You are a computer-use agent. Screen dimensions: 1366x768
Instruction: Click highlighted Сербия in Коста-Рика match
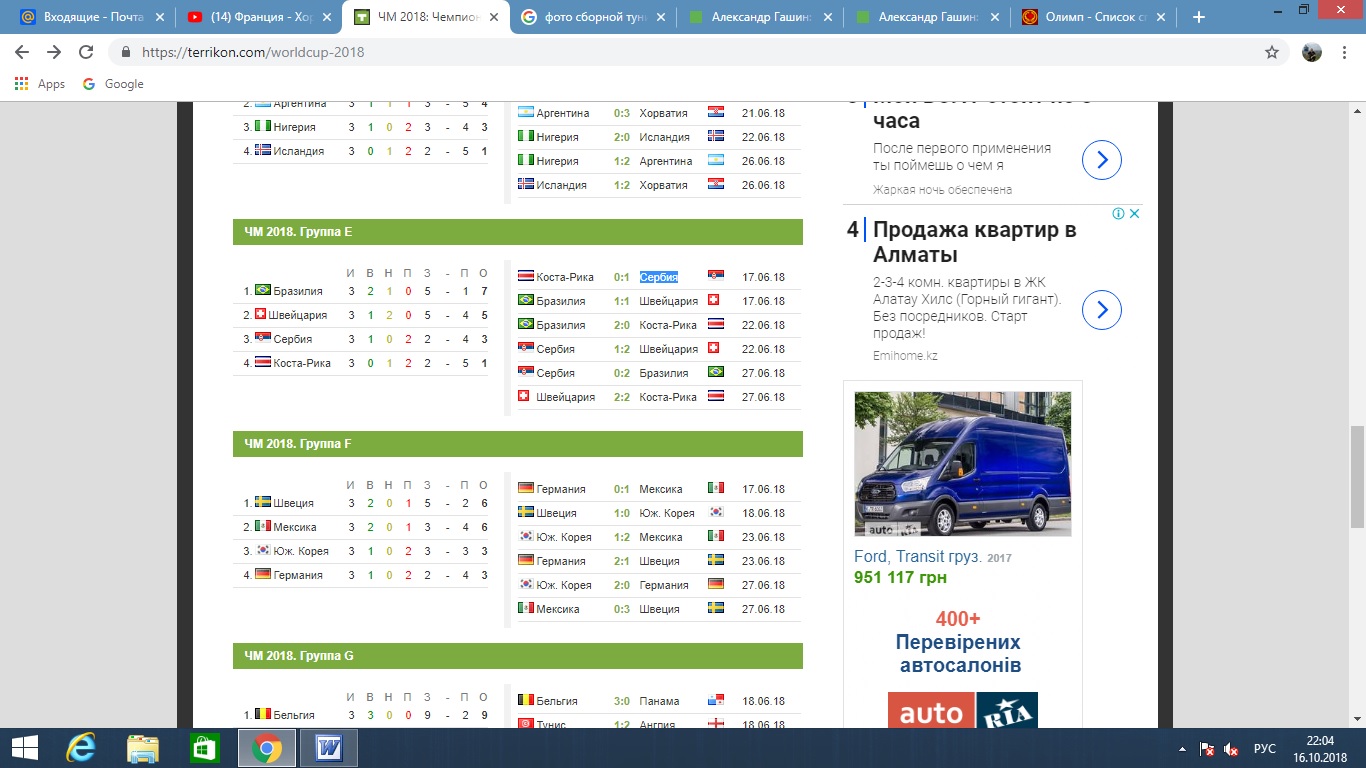pos(659,277)
